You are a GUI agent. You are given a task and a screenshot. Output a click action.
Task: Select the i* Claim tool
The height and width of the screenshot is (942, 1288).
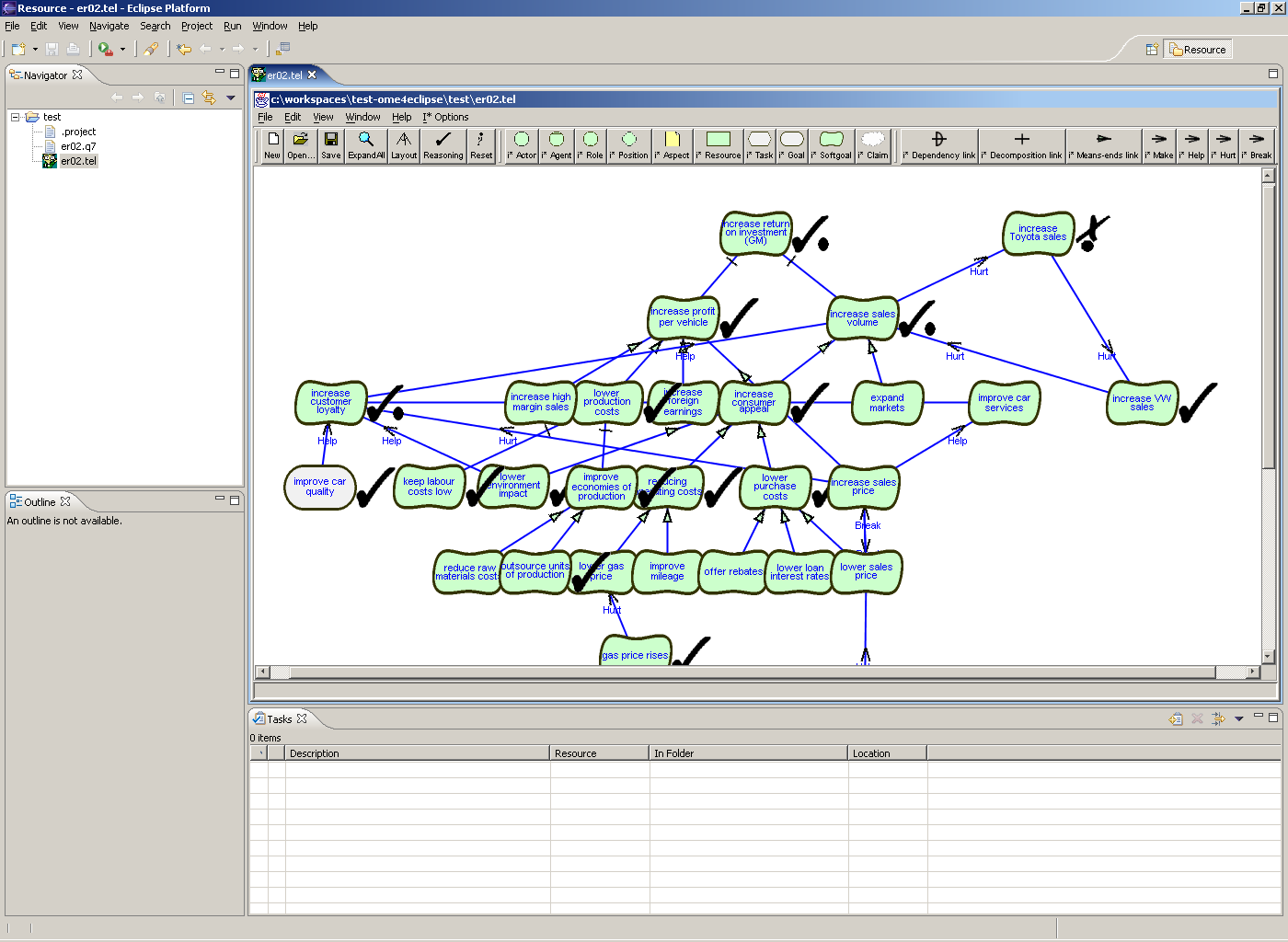[872, 145]
